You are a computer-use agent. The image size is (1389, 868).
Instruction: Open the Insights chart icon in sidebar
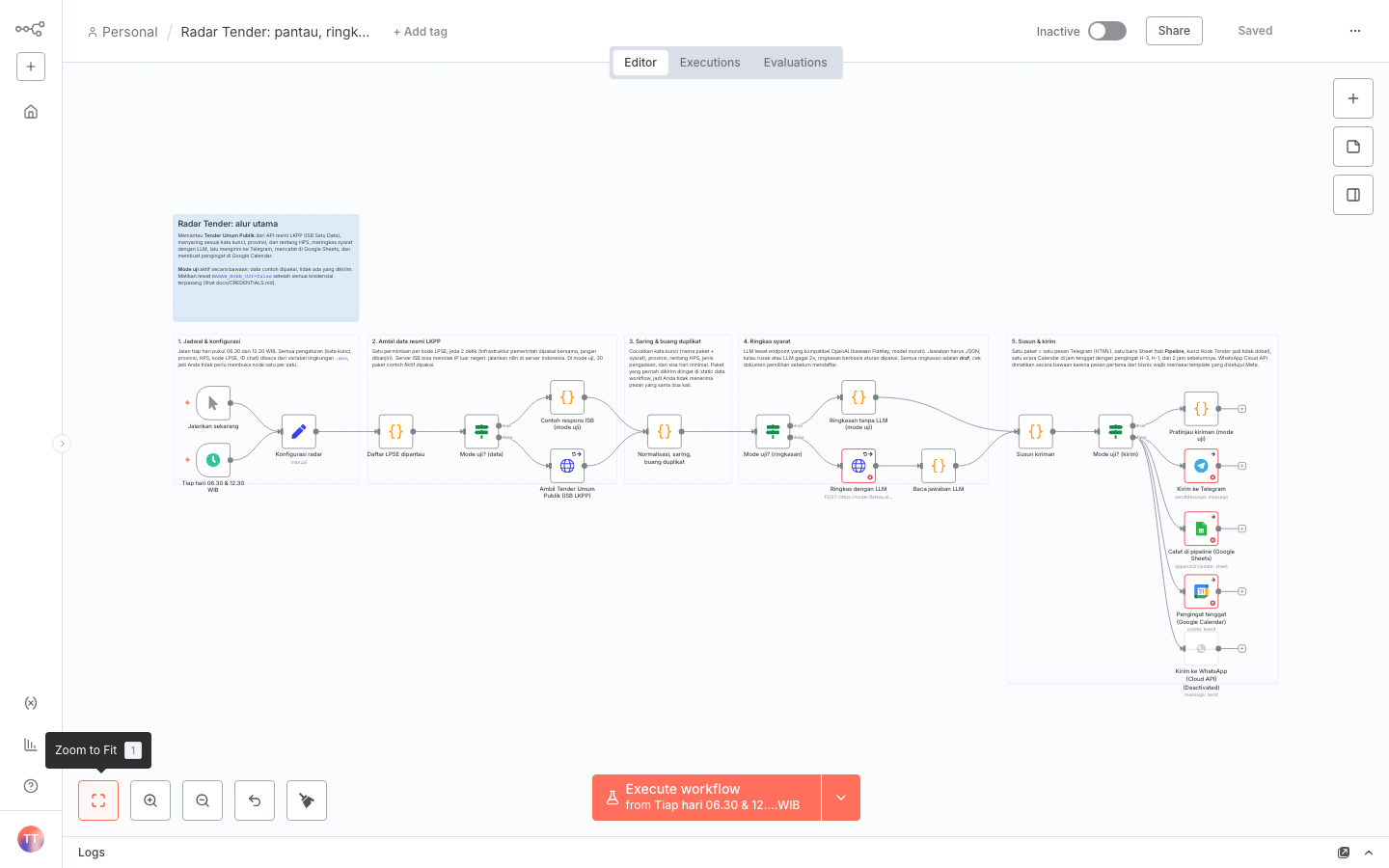(x=31, y=745)
